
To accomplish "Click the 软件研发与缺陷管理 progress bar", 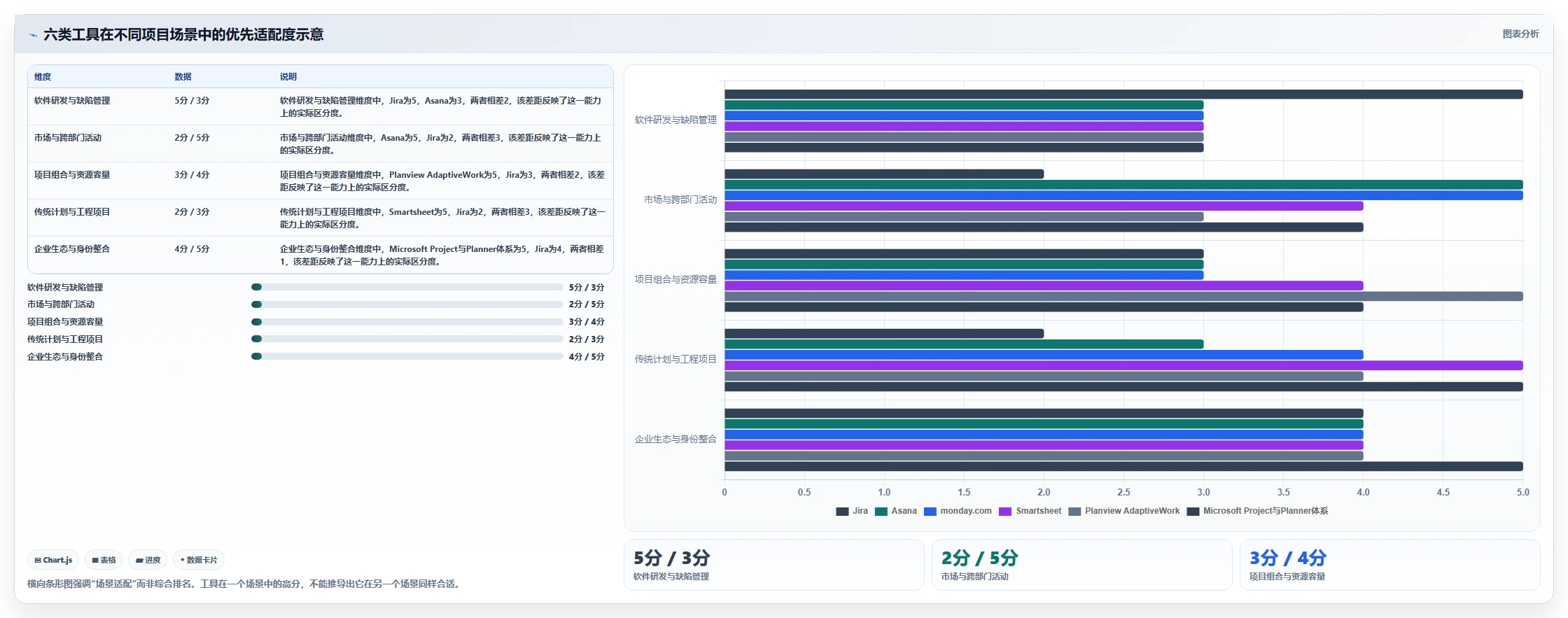I will (407, 287).
